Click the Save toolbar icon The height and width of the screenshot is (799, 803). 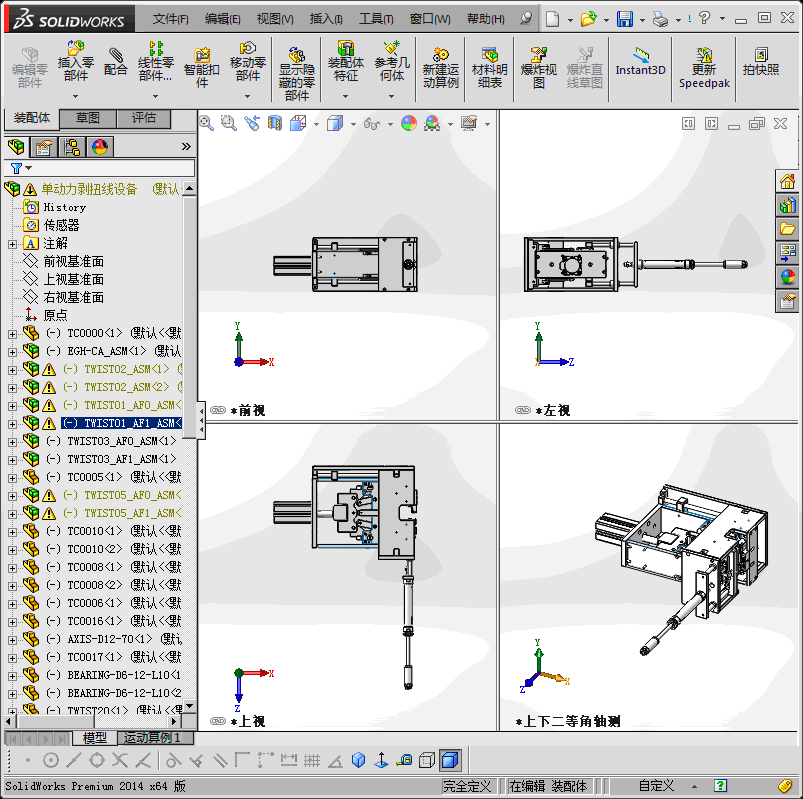624,19
